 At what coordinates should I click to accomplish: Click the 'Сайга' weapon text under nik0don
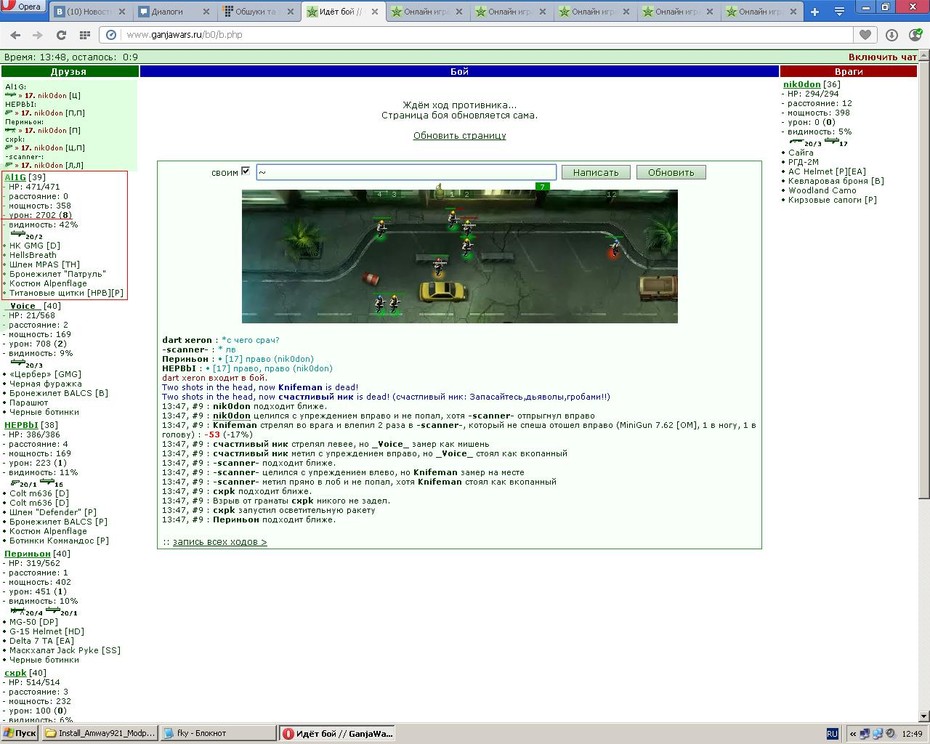coord(801,153)
